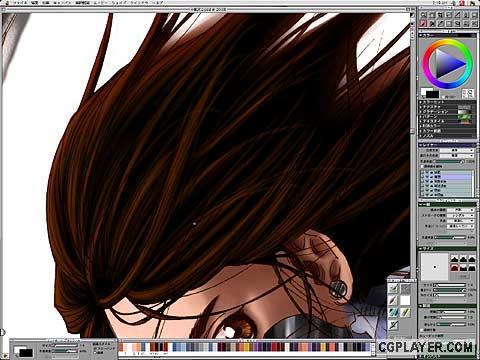Screen dimensions: 480x360
Task: Click the brown pencil icon in floating palette
Action: 393,300
